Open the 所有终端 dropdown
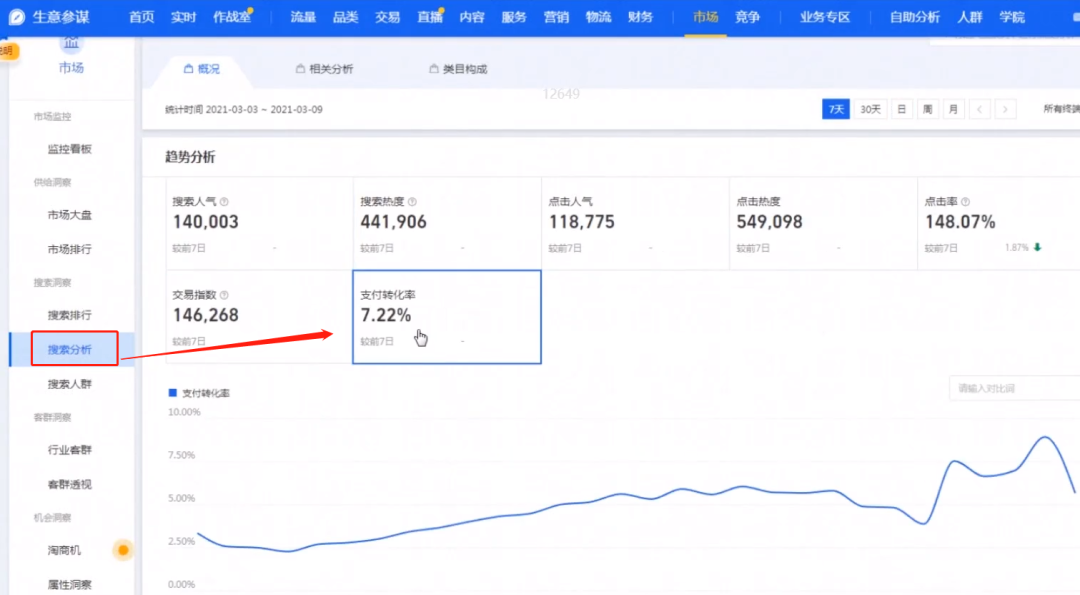1080x595 pixels. coord(1061,109)
